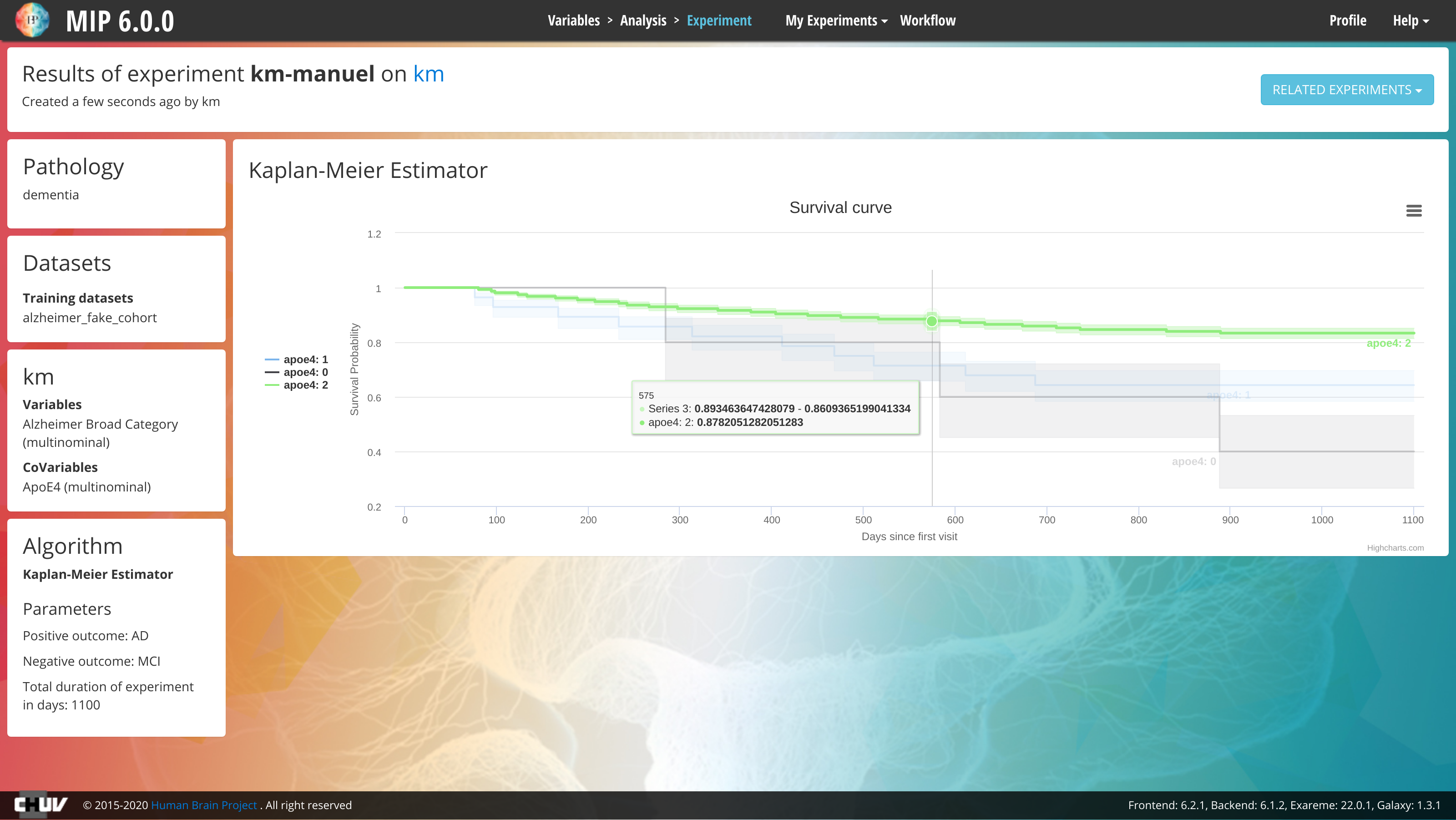Click the green highlighted data point marker
This screenshot has width=1456, height=820.
point(931,322)
